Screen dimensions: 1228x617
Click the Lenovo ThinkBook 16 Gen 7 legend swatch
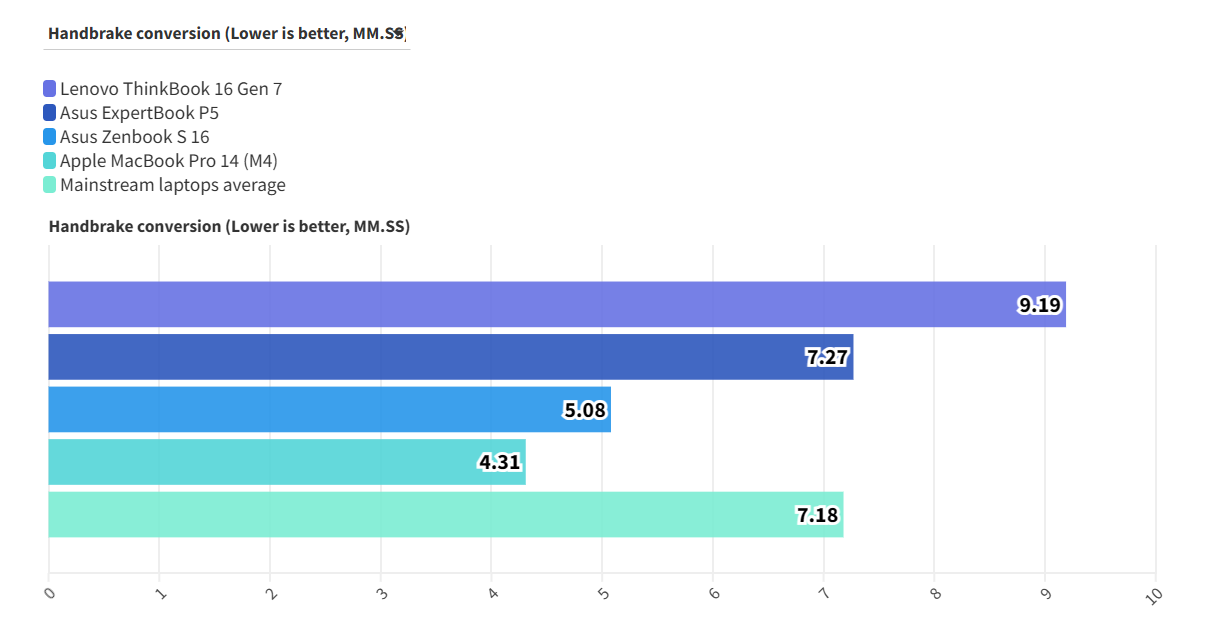[x=50, y=89]
